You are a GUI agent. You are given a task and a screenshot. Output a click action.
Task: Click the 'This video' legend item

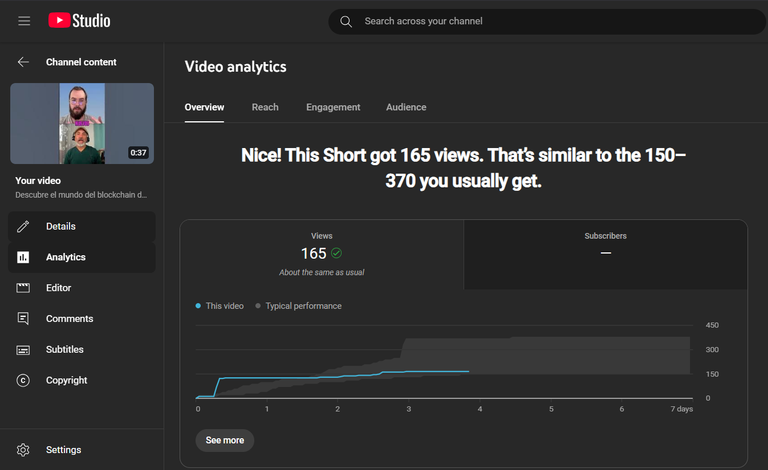pyautogui.click(x=219, y=306)
